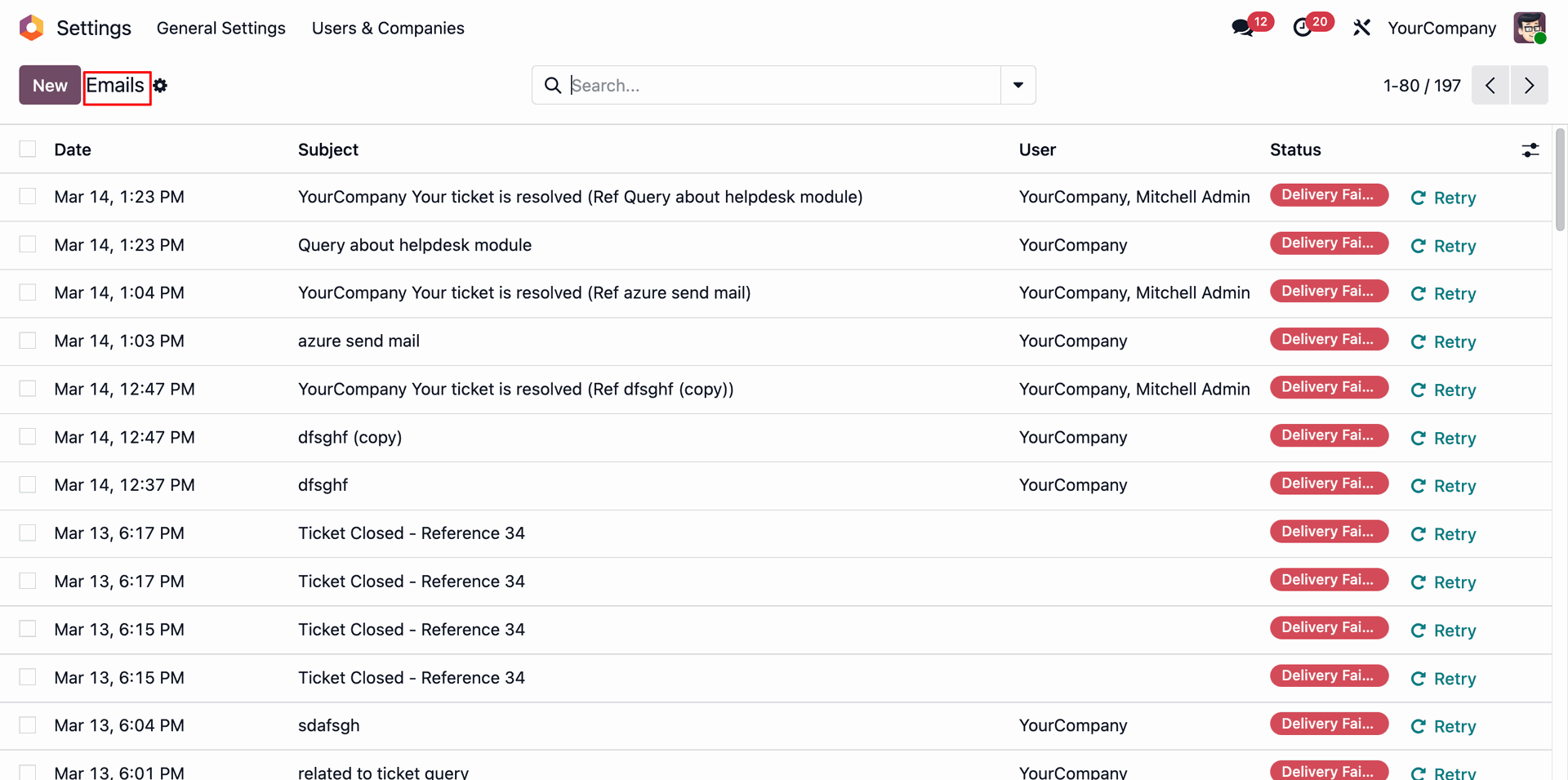1568x780 pixels.
Task: Focus the Search input field
Action: [x=784, y=85]
